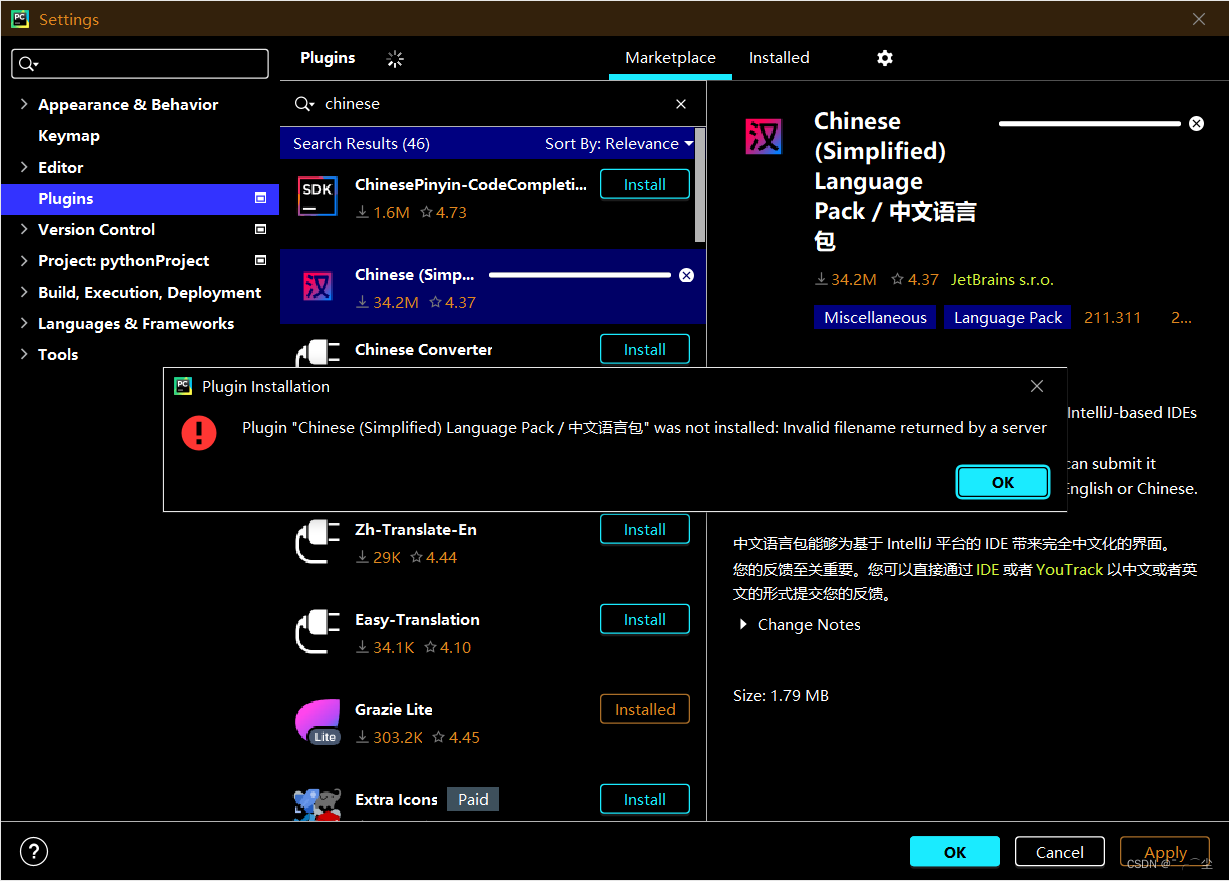This screenshot has height=881, width=1229.
Task: Click the Installed button for Grazie Lite
Action: 645,709
